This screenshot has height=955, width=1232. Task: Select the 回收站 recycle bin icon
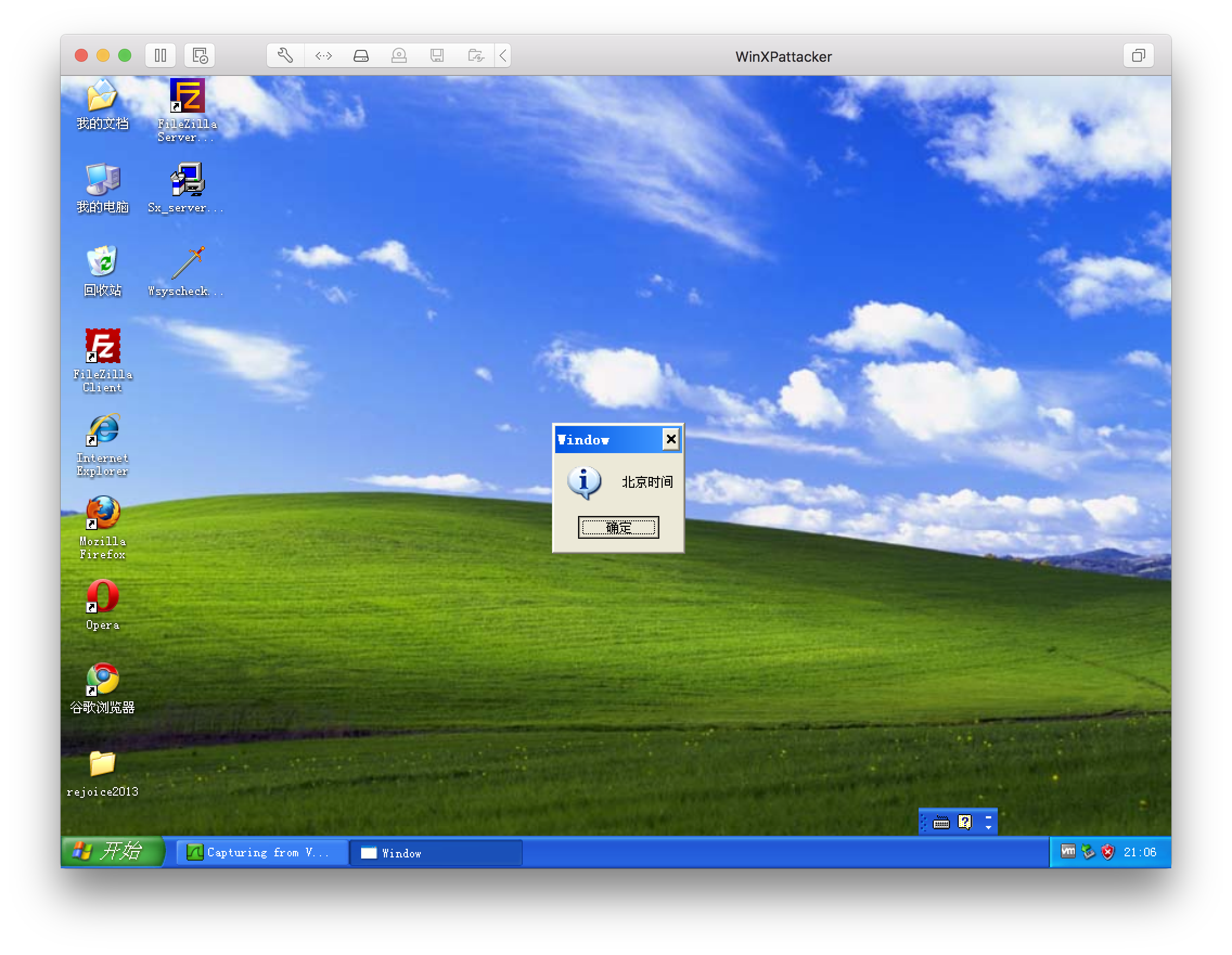pos(102,272)
